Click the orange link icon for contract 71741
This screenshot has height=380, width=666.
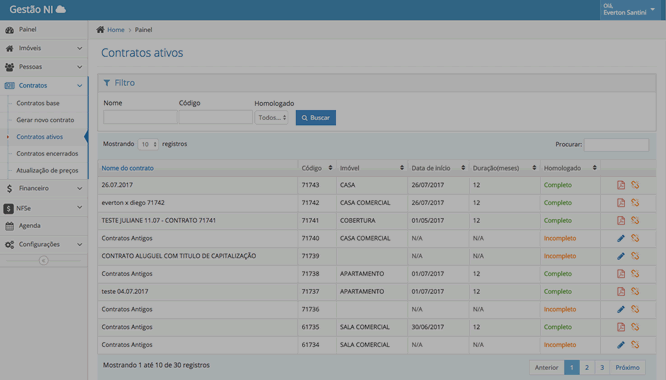tap(635, 221)
